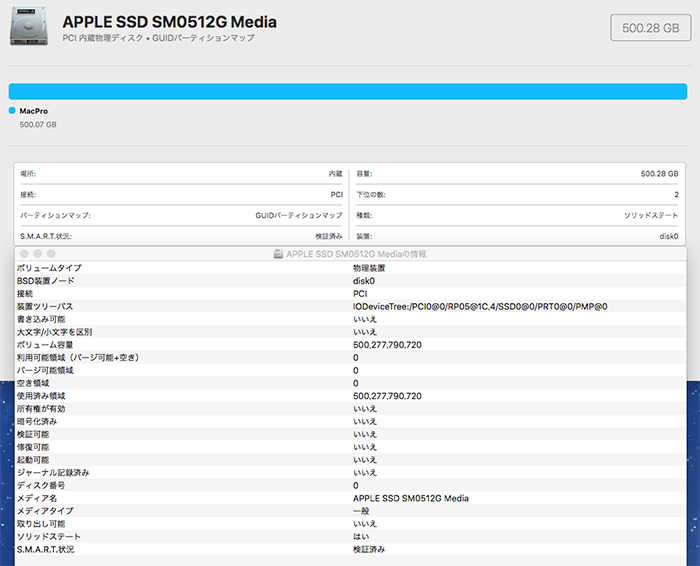
Task: Click 'いいえ' in the ジャーナル記録済み row
Action: click(x=365, y=472)
